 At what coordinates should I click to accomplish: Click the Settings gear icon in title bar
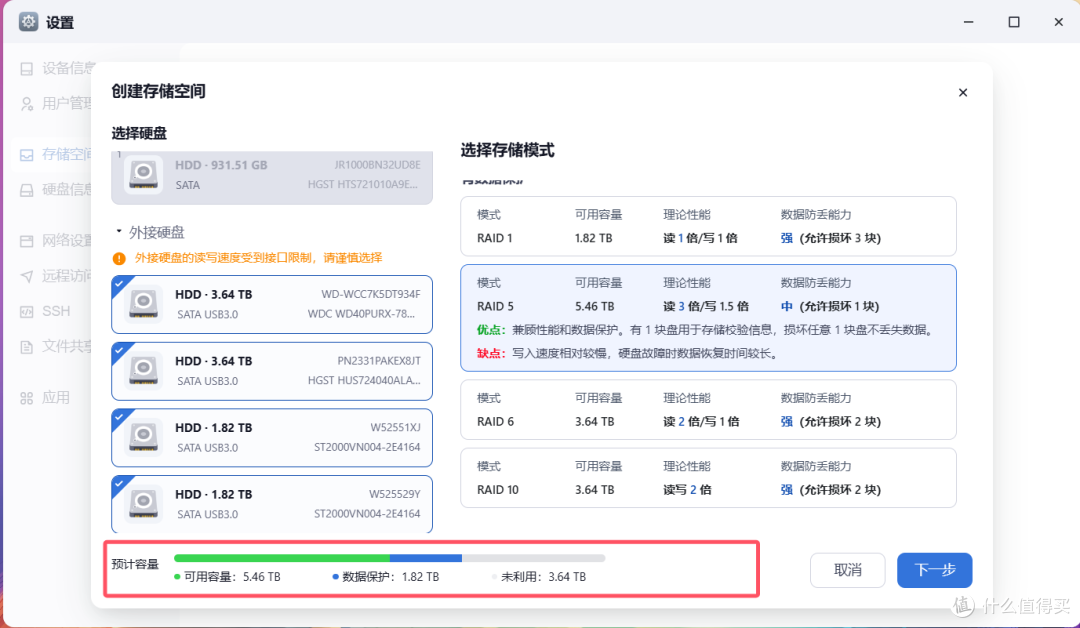pos(28,21)
